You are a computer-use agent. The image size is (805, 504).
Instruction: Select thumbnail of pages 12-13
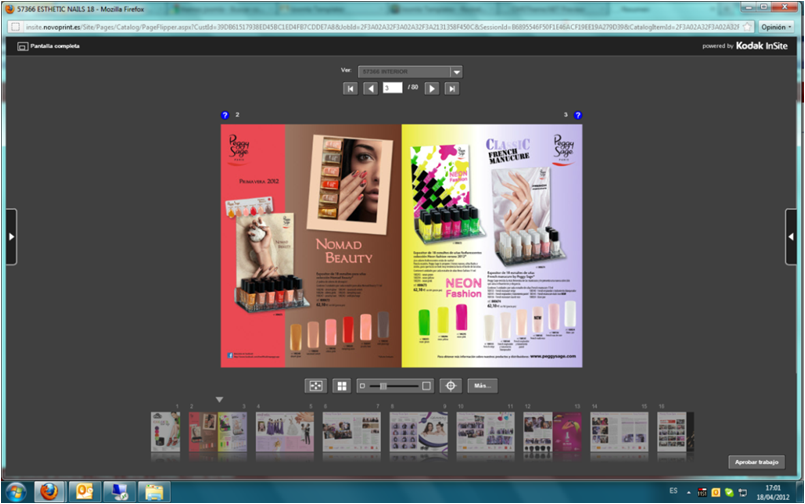tap(552, 432)
